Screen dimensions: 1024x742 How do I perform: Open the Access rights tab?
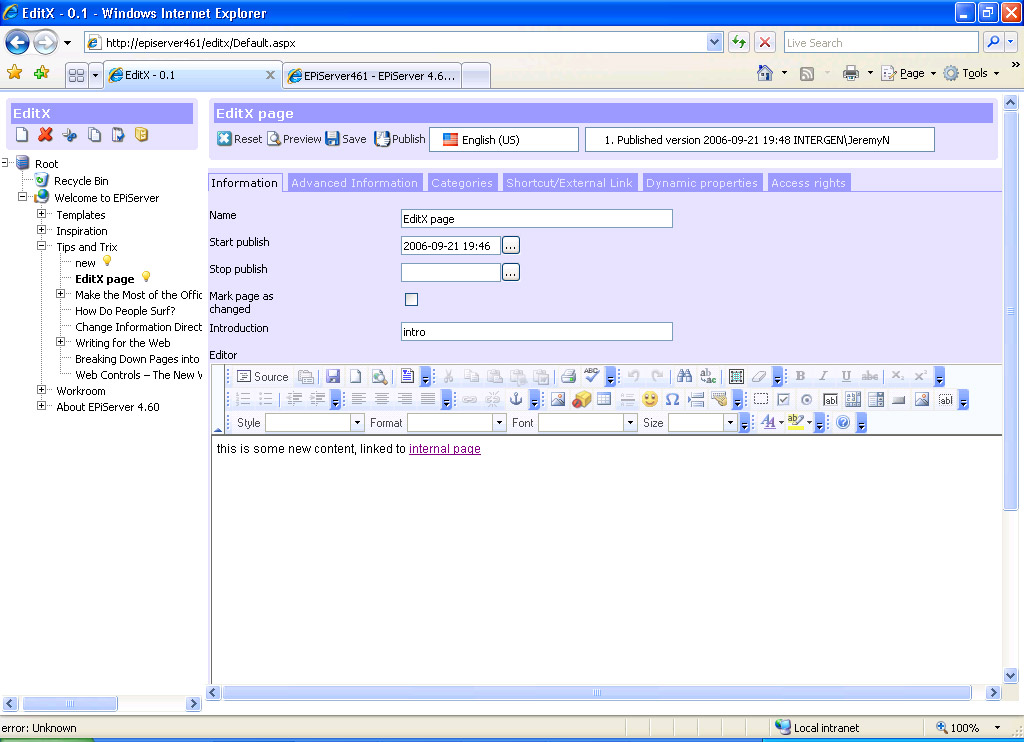pos(808,183)
